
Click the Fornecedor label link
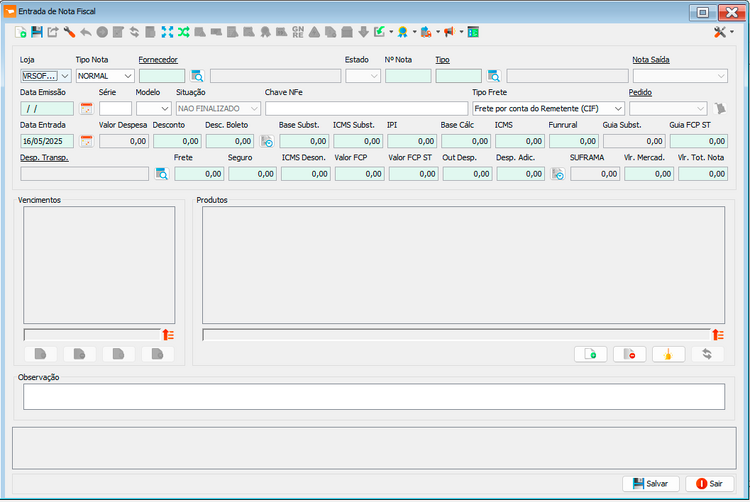click(x=158, y=60)
